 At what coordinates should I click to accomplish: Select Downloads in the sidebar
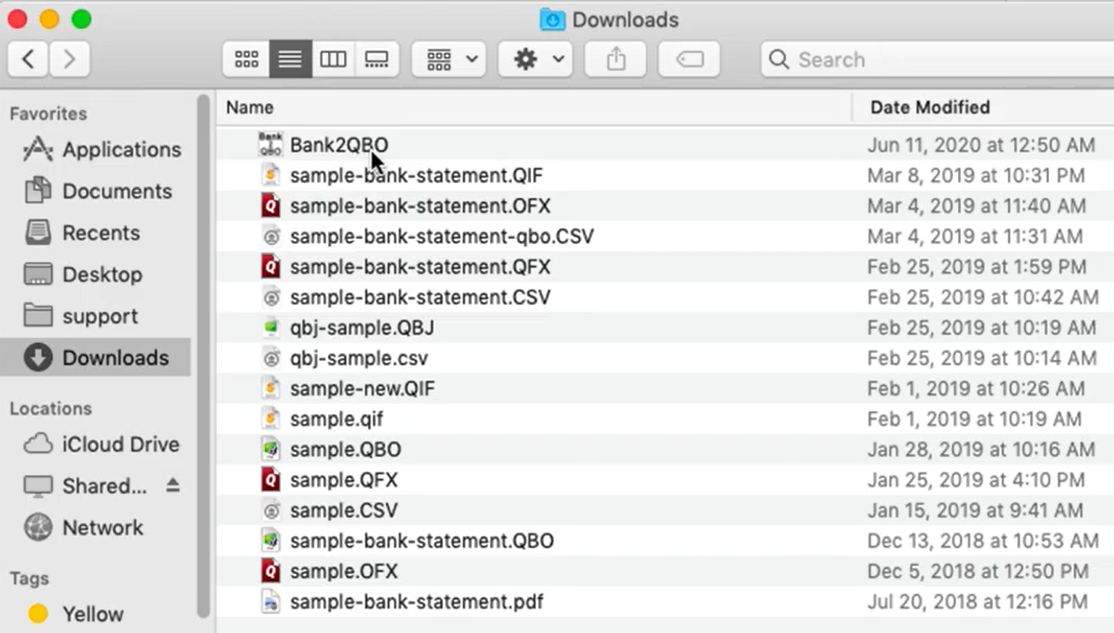coord(96,357)
